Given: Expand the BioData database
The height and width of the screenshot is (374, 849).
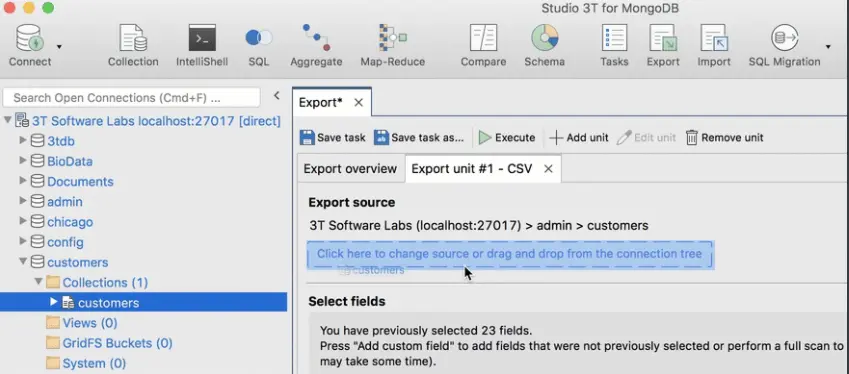Looking at the screenshot, I should [23, 160].
